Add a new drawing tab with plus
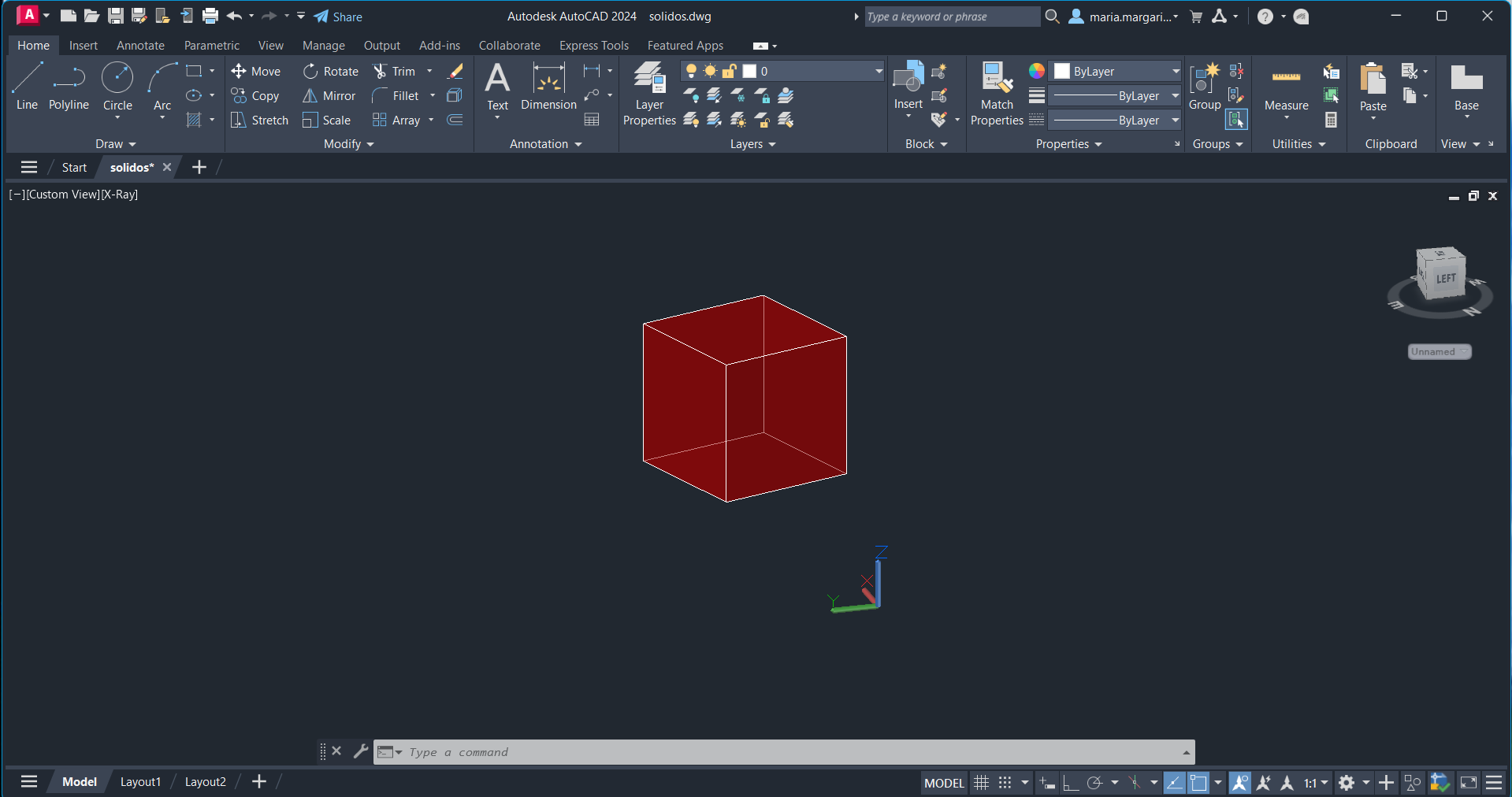This screenshot has width=1512, height=797. click(199, 167)
